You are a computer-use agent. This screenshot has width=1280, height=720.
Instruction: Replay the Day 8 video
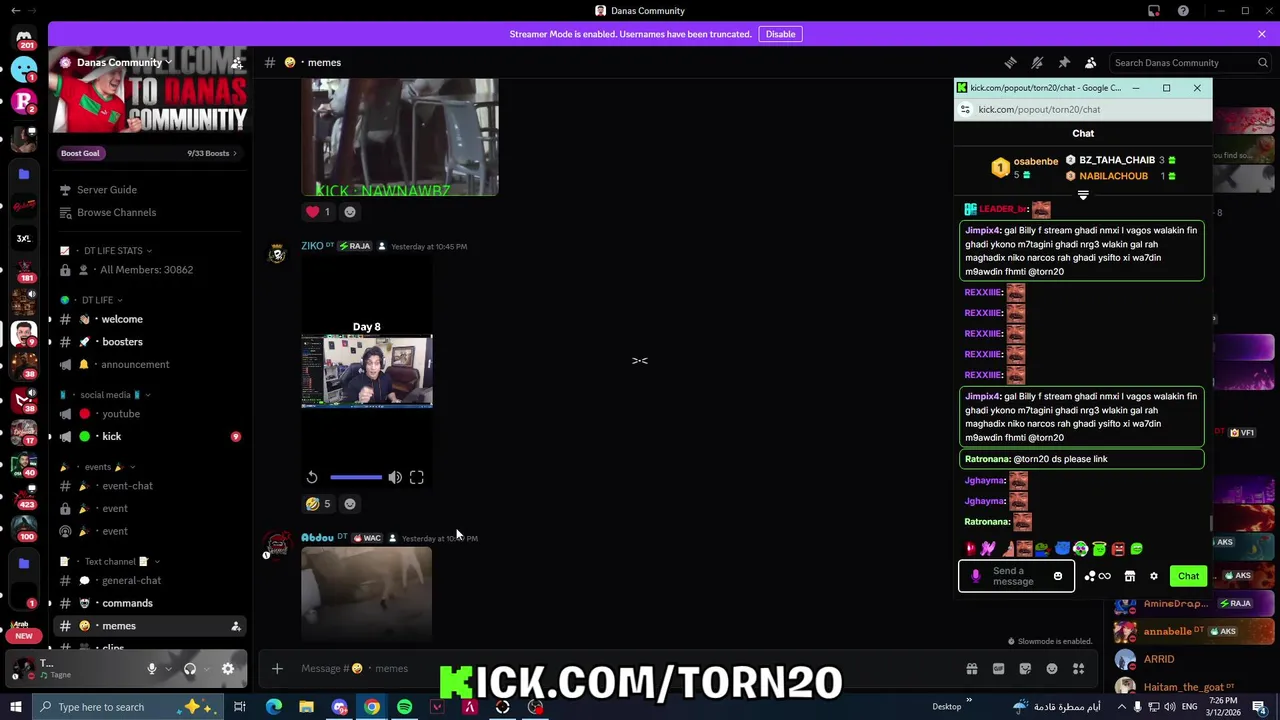coord(312,478)
